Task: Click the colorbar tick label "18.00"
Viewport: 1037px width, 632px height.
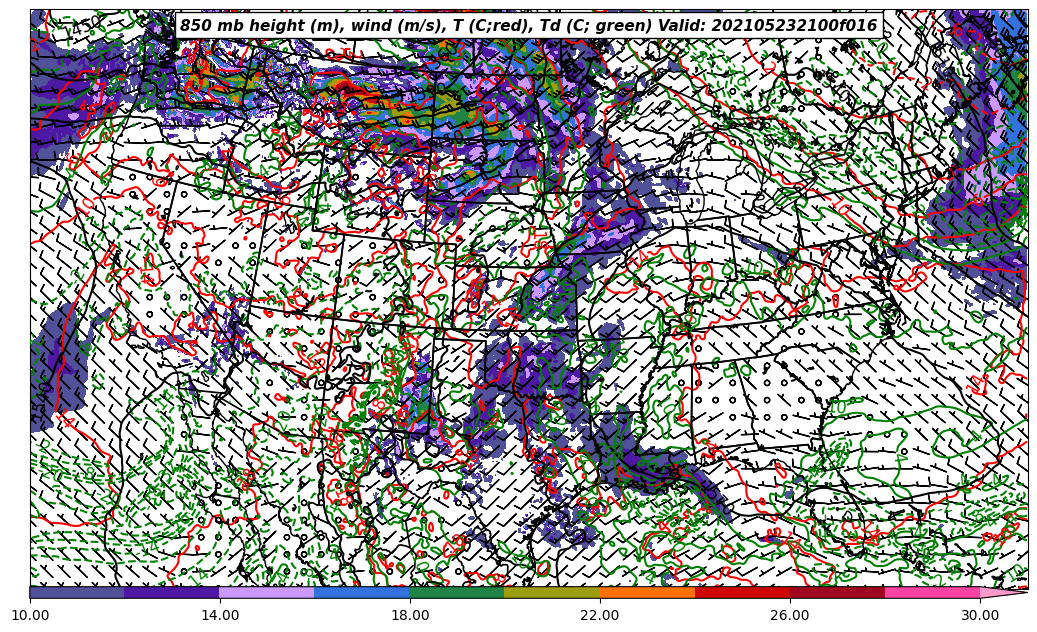Action: pyautogui.click(x=410, y=615)
